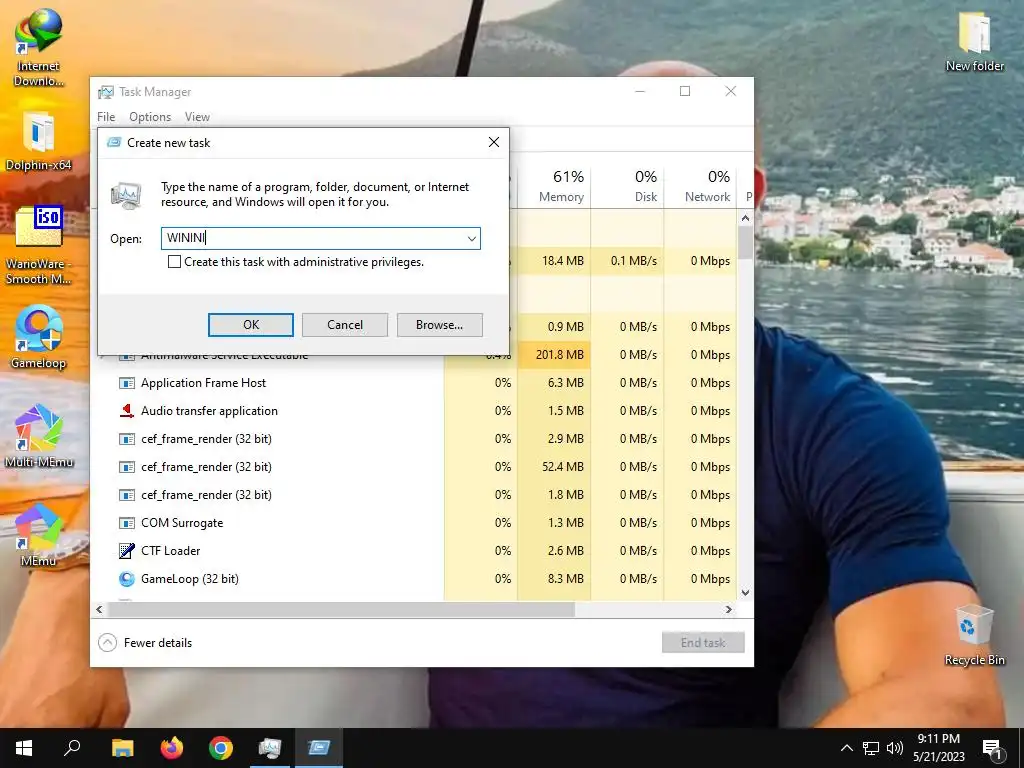Viewport: 1024px width, 768px height.
Task: Minimize the Task Manager window
Action: tap(640, 91)
